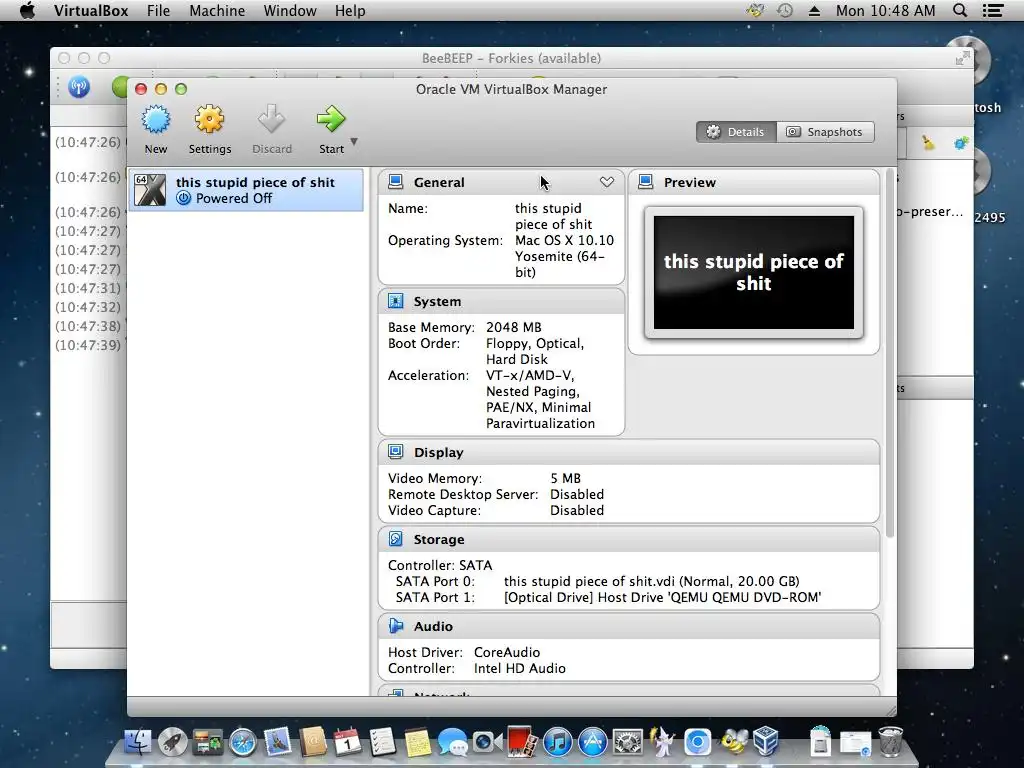Click the details pane vertical scrollbar
The width and height of the screenshot is (1024, 768).
(889, 353)
